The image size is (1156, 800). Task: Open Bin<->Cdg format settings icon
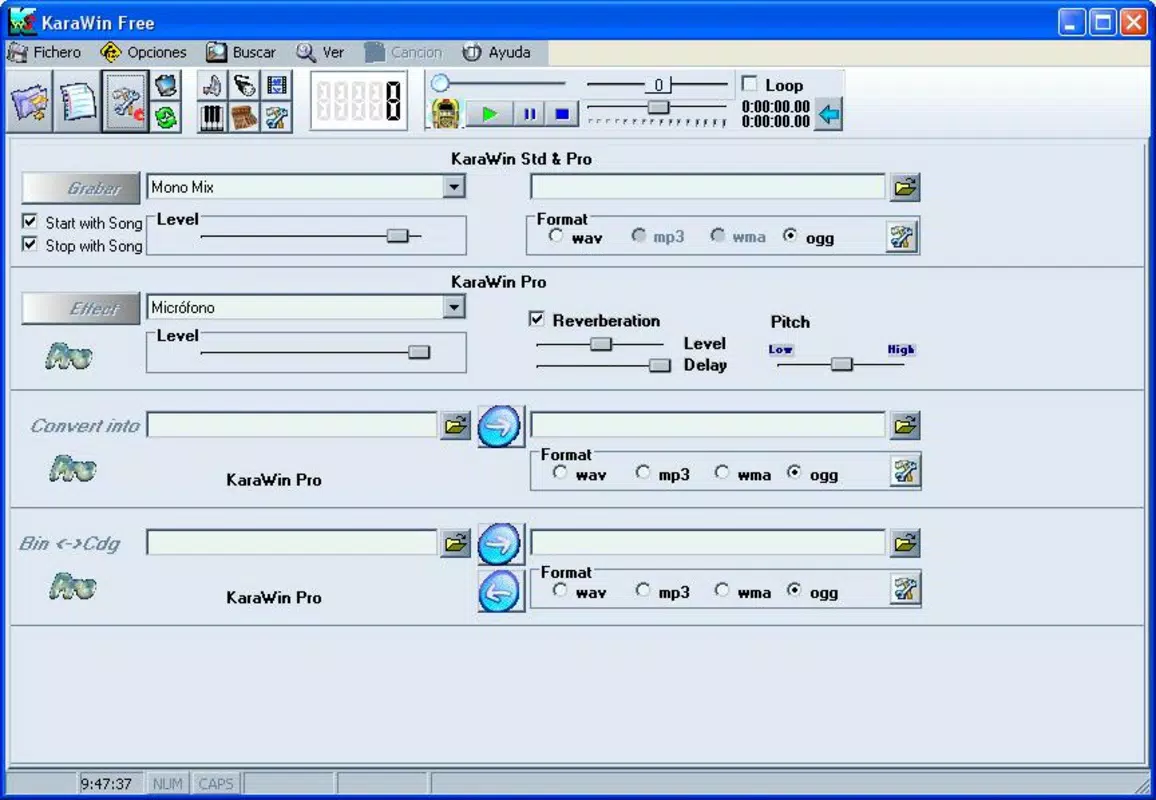coord(905,589)
